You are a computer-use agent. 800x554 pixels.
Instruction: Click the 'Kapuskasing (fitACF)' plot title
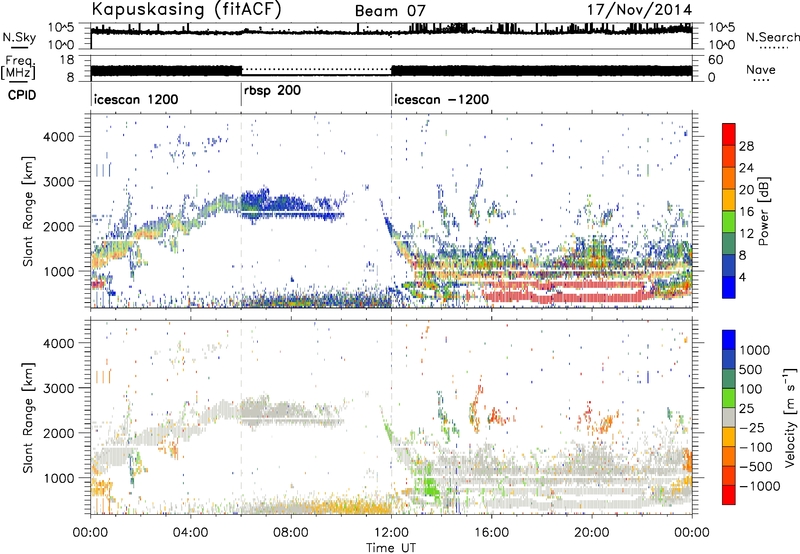187,9
